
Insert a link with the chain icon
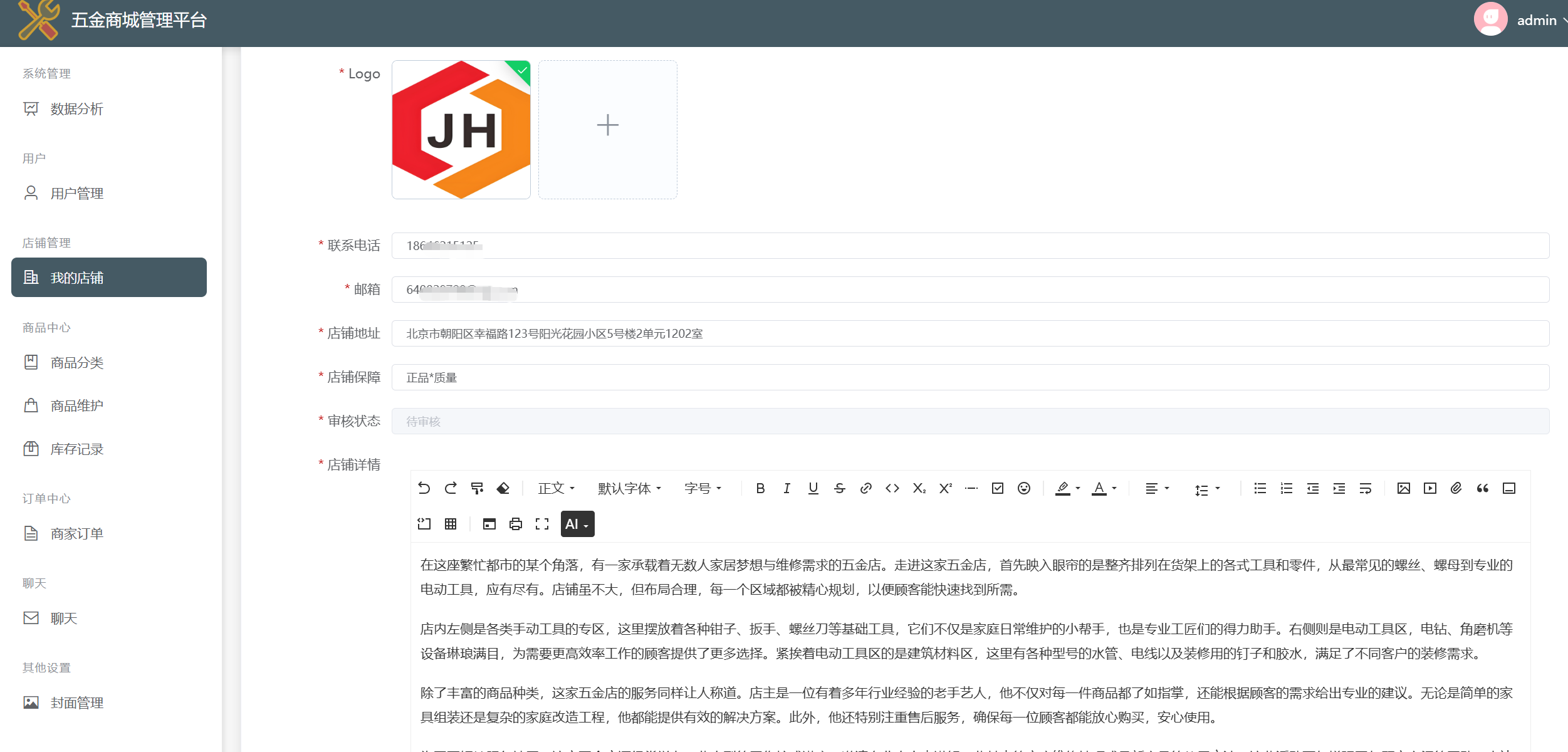[x=865, y=488]
